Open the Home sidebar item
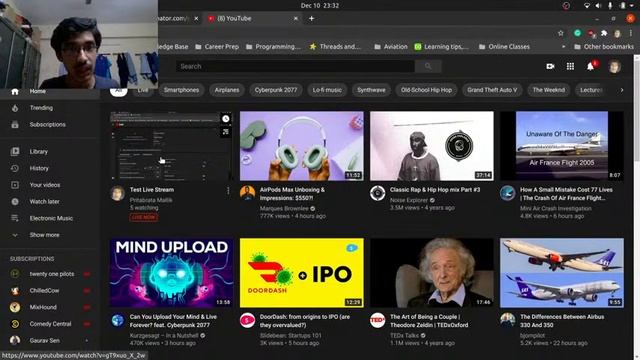Image resolution: width=640 pixels, height=360 pixels. point(49,91)
